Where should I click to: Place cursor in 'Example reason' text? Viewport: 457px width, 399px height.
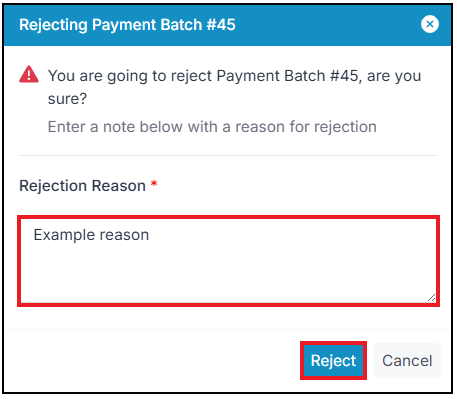coord(91,235)
